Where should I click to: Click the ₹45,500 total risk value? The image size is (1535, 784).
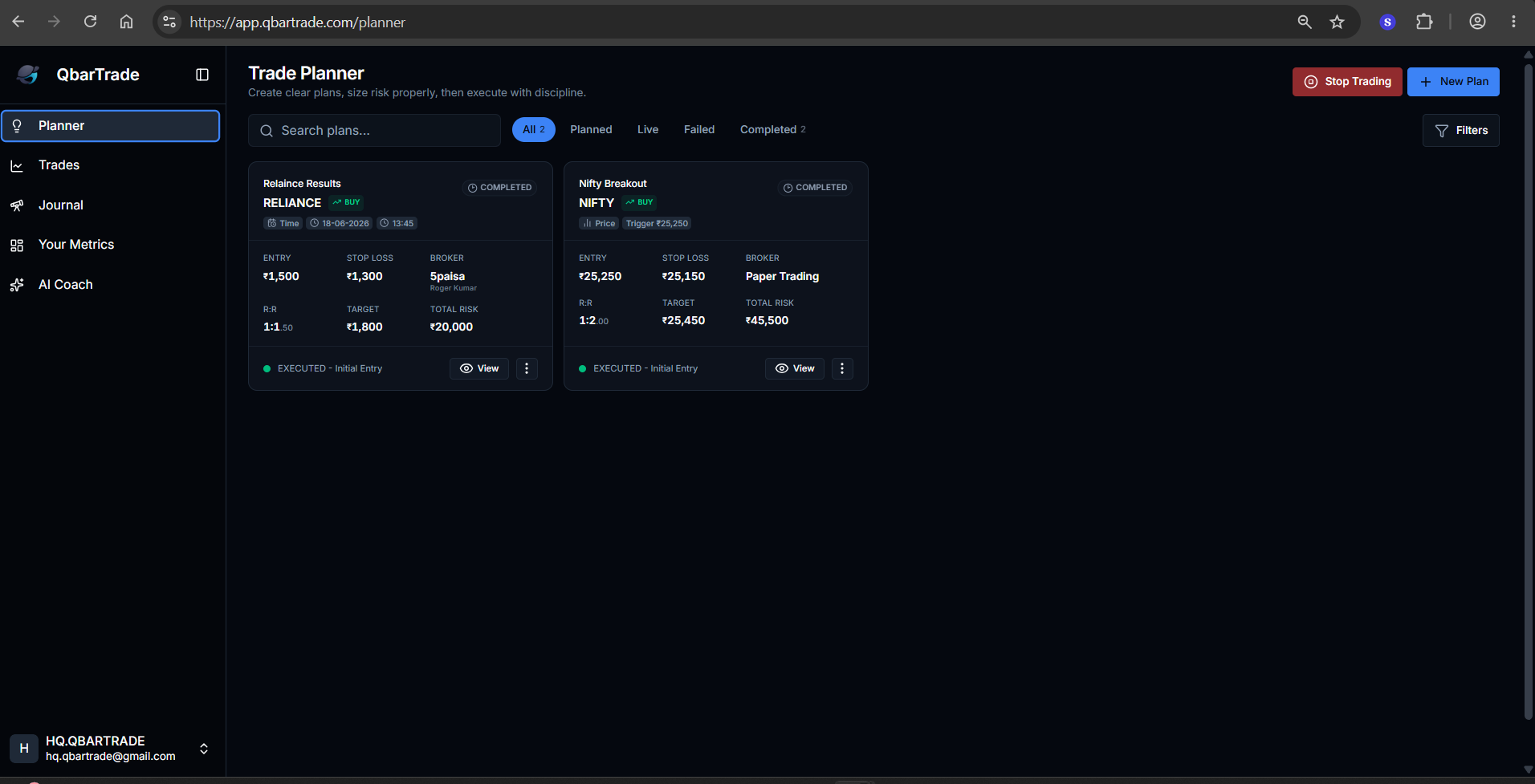767,320
